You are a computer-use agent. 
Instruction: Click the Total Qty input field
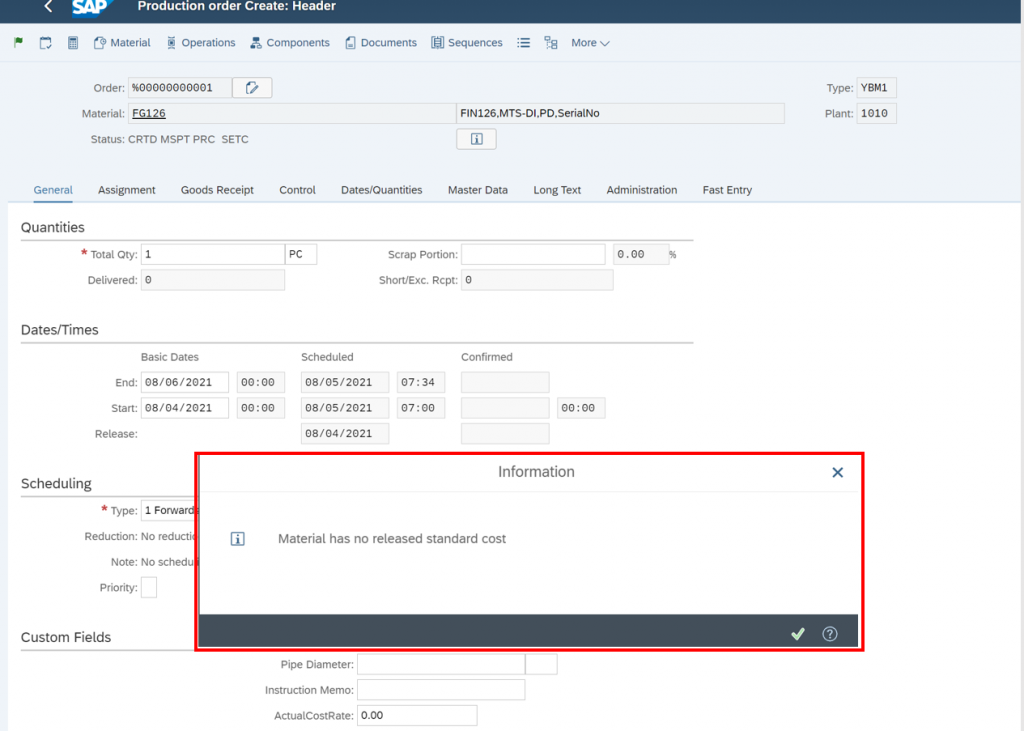(213, 254)
